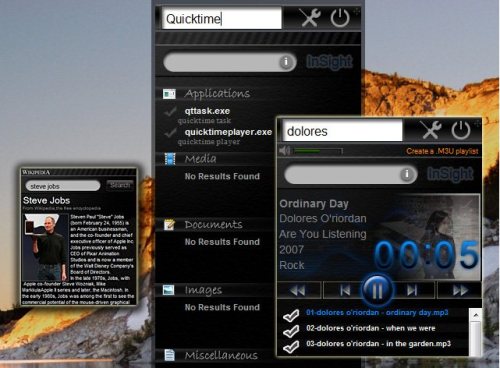Click power icon in Quicktime search panel
Screen dimensions: 500x368
[x=340, y=18]
